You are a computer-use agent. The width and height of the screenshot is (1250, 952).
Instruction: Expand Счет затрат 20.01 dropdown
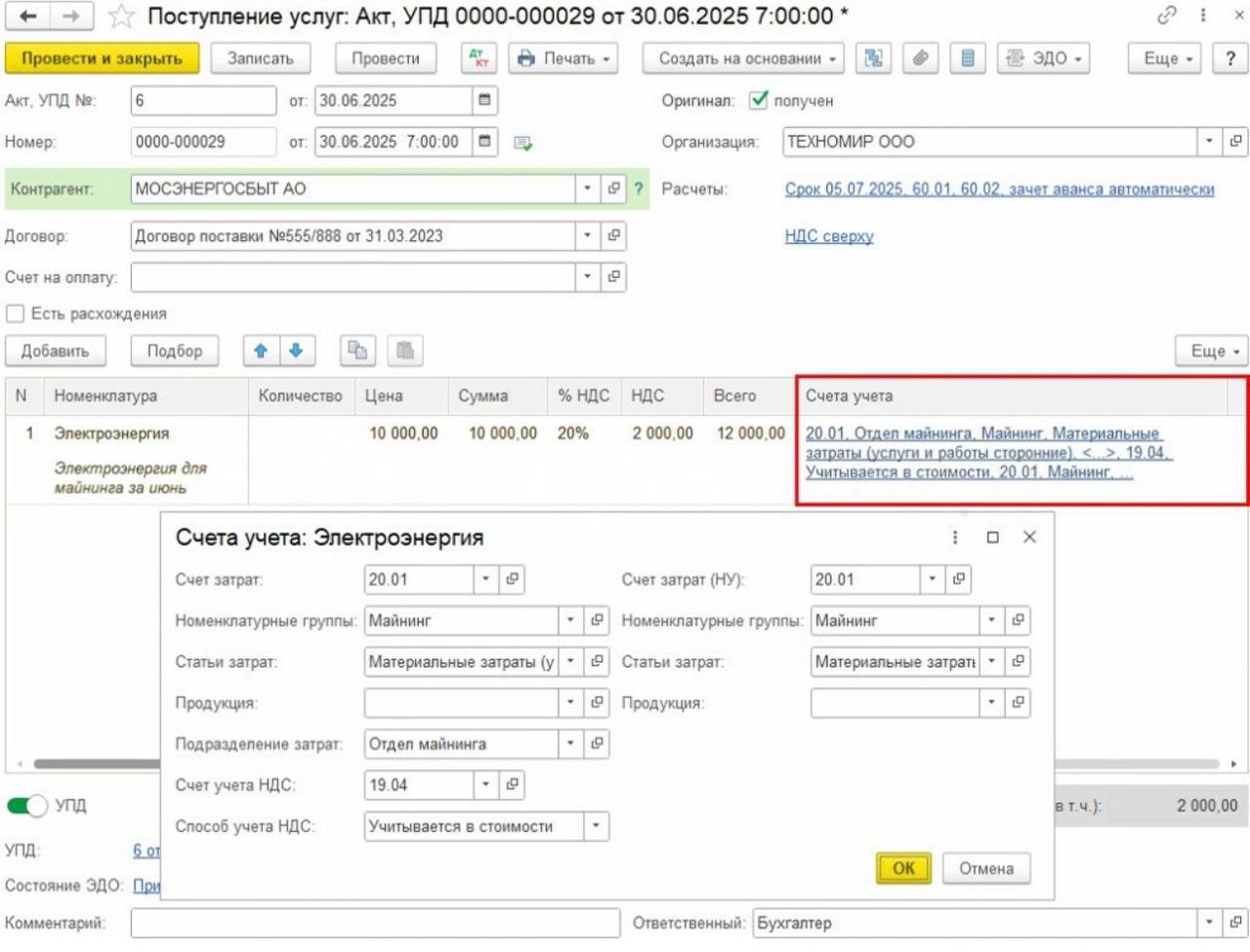click(485, 579)
